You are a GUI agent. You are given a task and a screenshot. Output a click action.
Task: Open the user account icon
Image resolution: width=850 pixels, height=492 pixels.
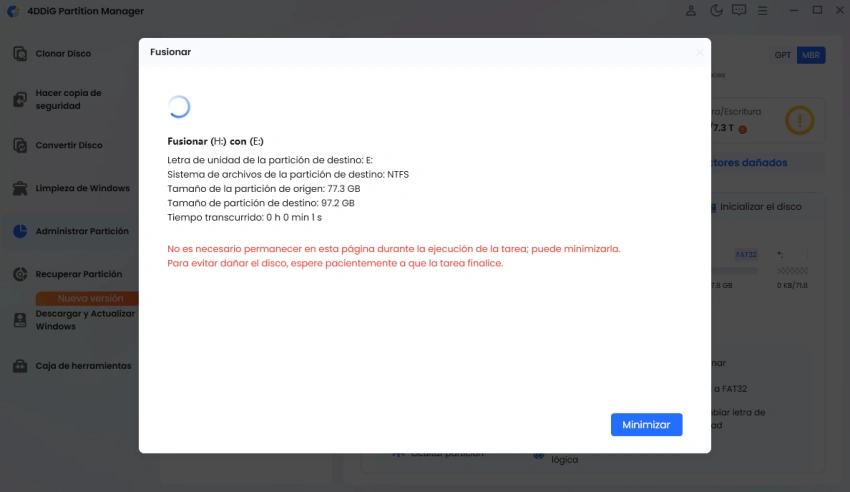(x=691, y=10)
